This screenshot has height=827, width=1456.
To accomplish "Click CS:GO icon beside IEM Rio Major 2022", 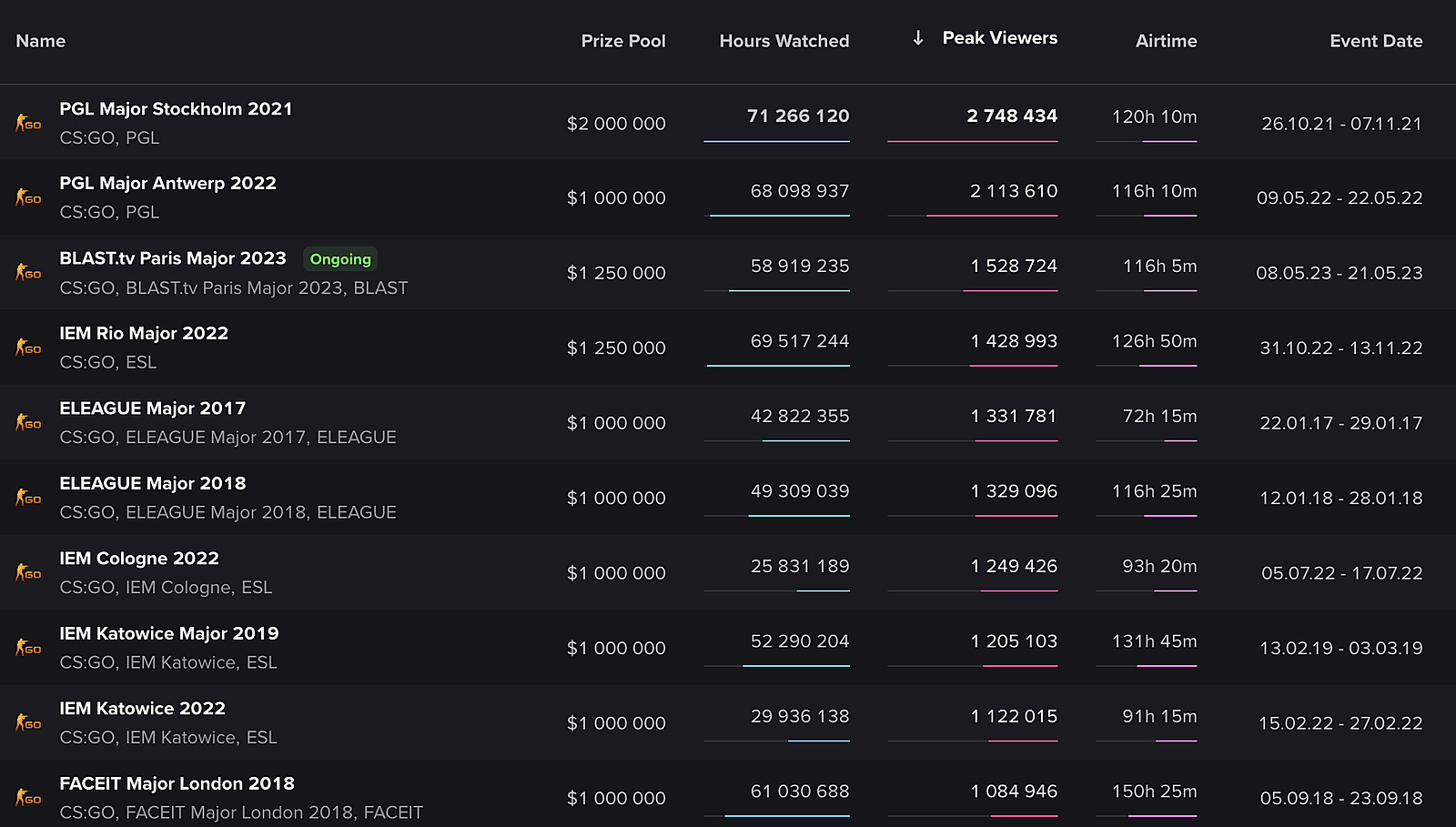I will 28,348.
